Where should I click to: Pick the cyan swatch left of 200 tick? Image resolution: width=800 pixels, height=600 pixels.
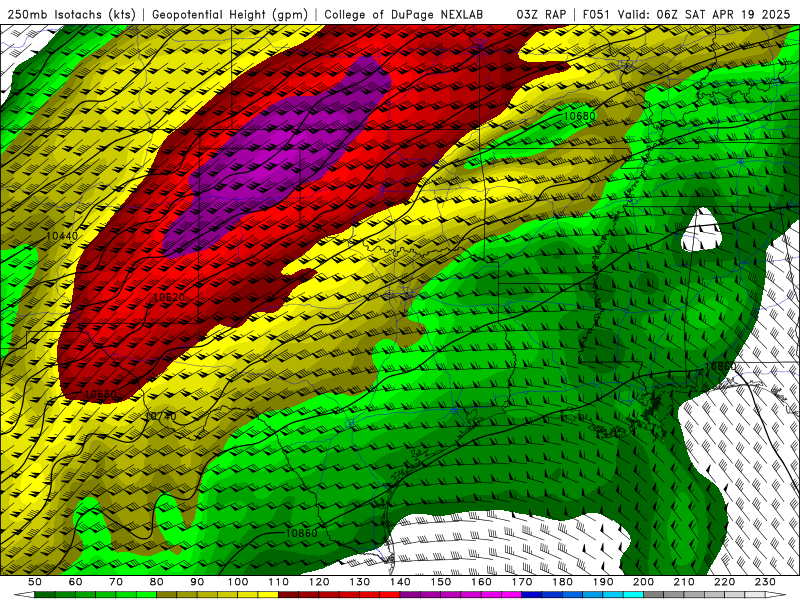point(633,595)
